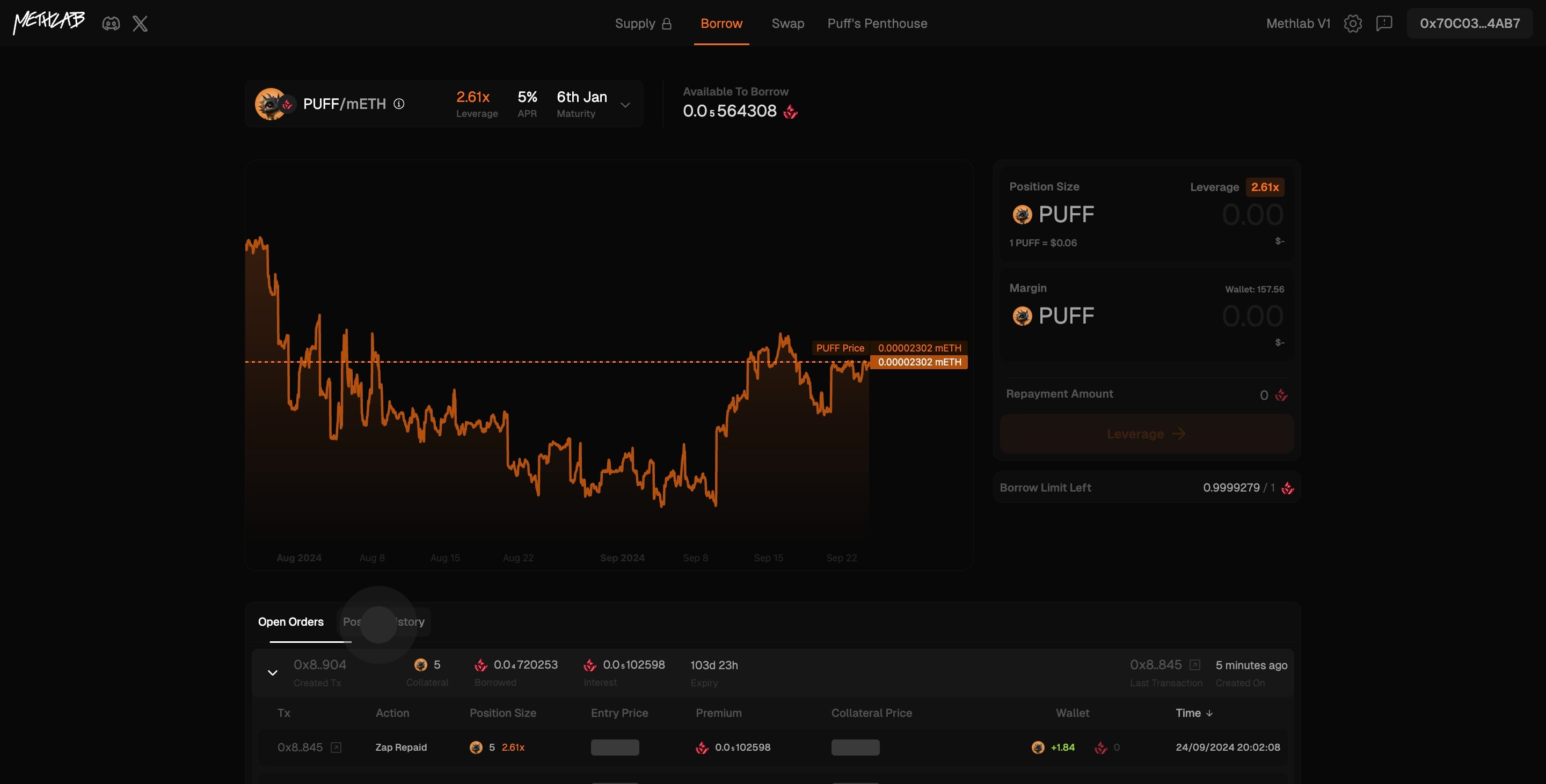The height and width of the screenshot is (784, 1546).
Task: Adjust the 2.61x leverage badge
Action: coord(1265,187)
